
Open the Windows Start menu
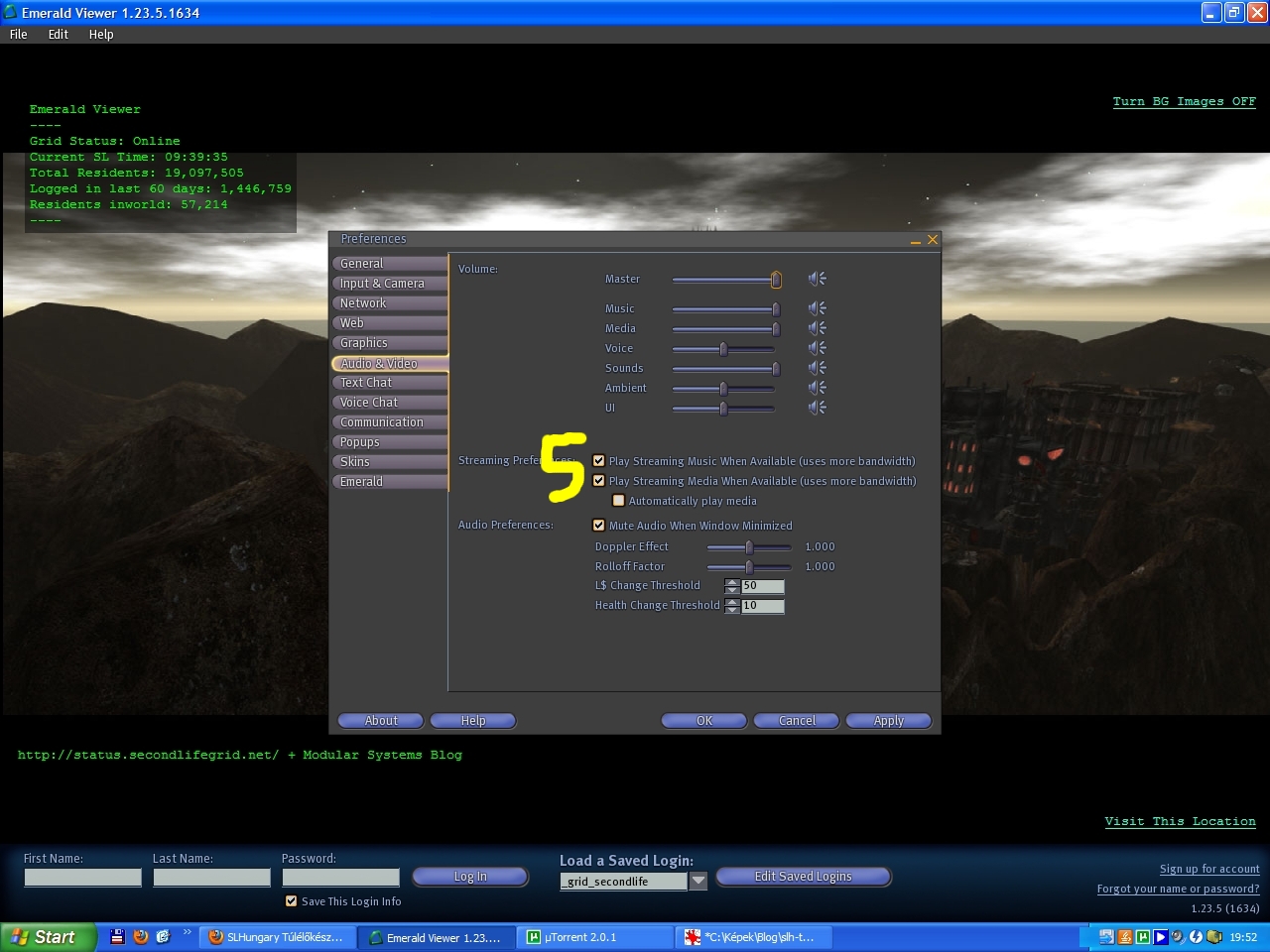click(x=48, y=937)
